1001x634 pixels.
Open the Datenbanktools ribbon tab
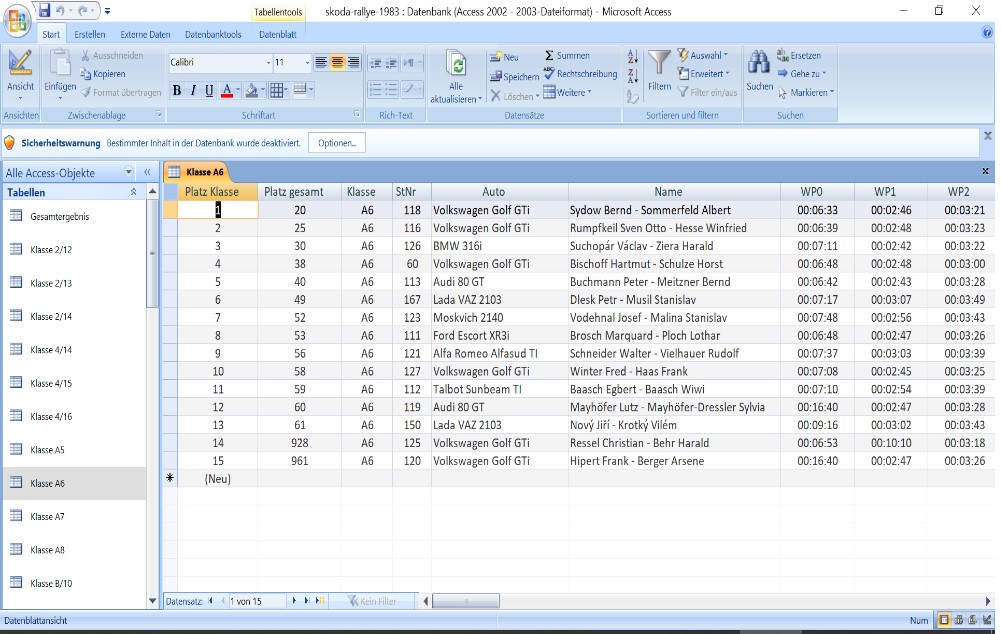213,34
